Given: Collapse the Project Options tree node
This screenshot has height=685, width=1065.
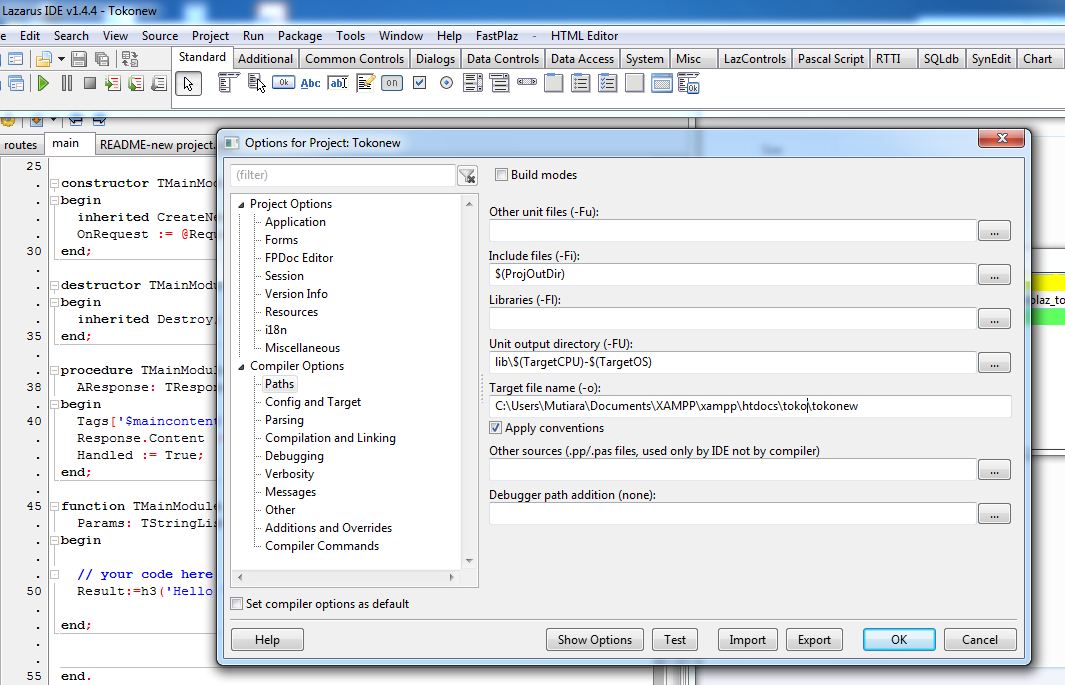Looking at the screenshot, I should click(x=241, y=204).
